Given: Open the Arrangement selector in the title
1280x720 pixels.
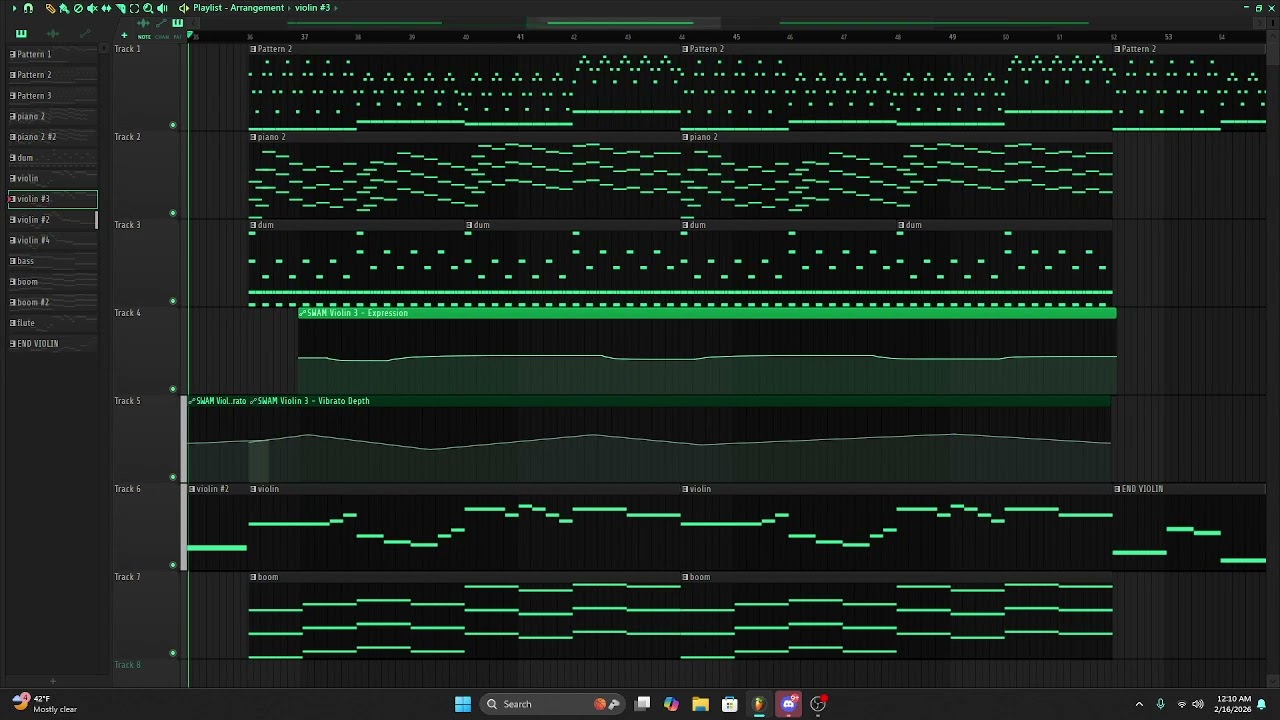Looking at the screenshot, I should pyautogui.click(x=258, y=8).
